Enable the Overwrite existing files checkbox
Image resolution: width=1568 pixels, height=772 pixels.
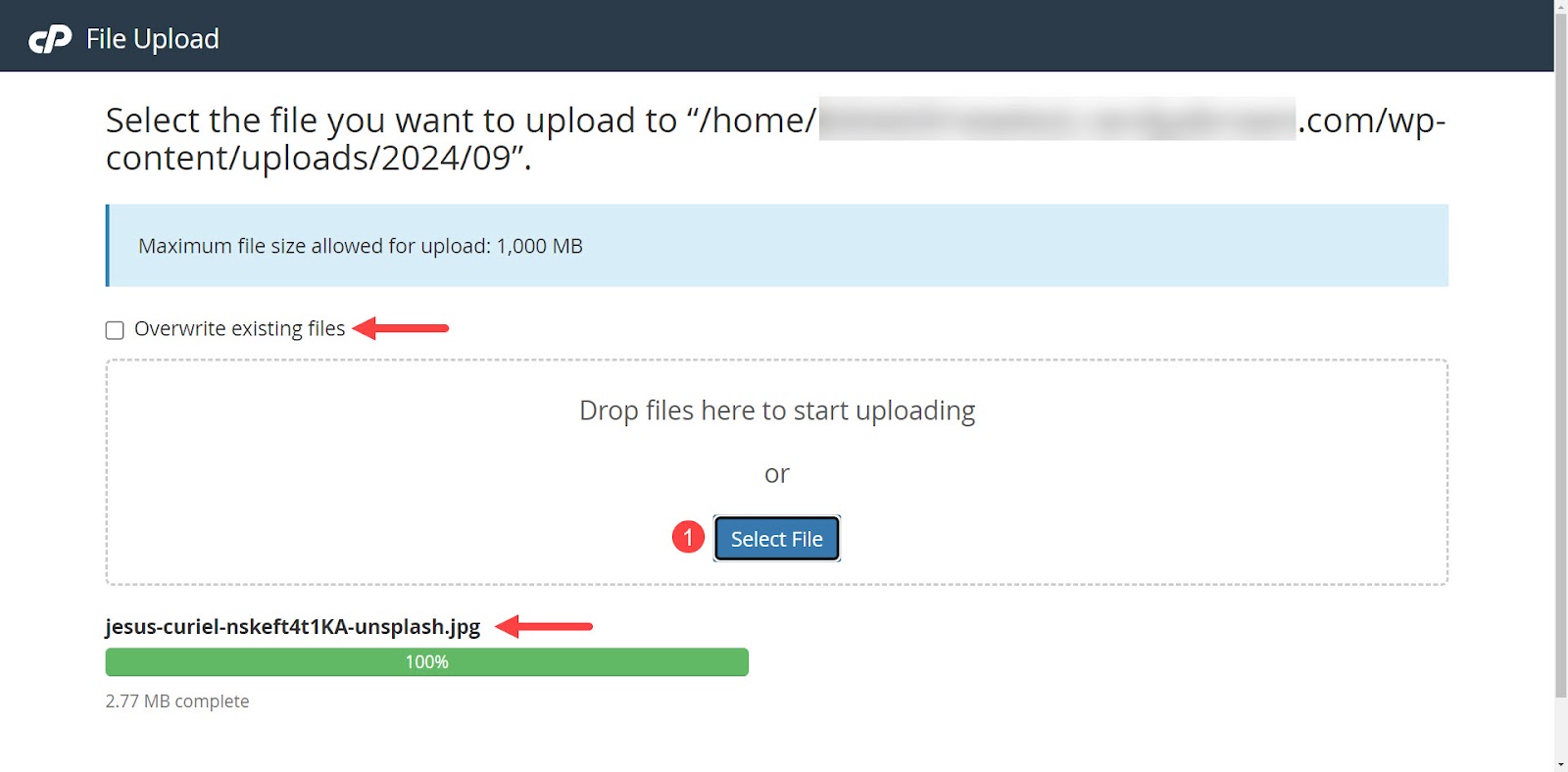pos(115,330)
